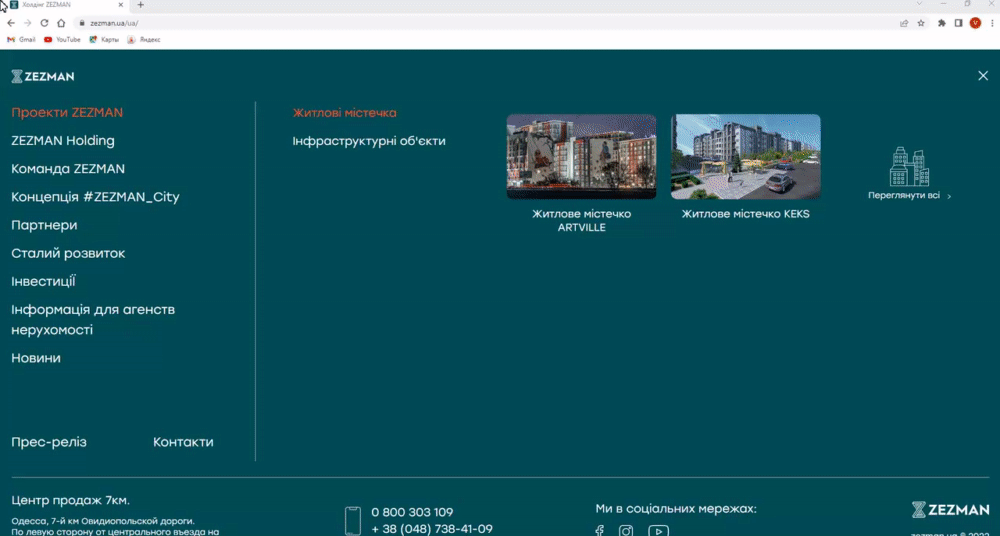Open tab search dropdown chevron

tap(919, 4)
